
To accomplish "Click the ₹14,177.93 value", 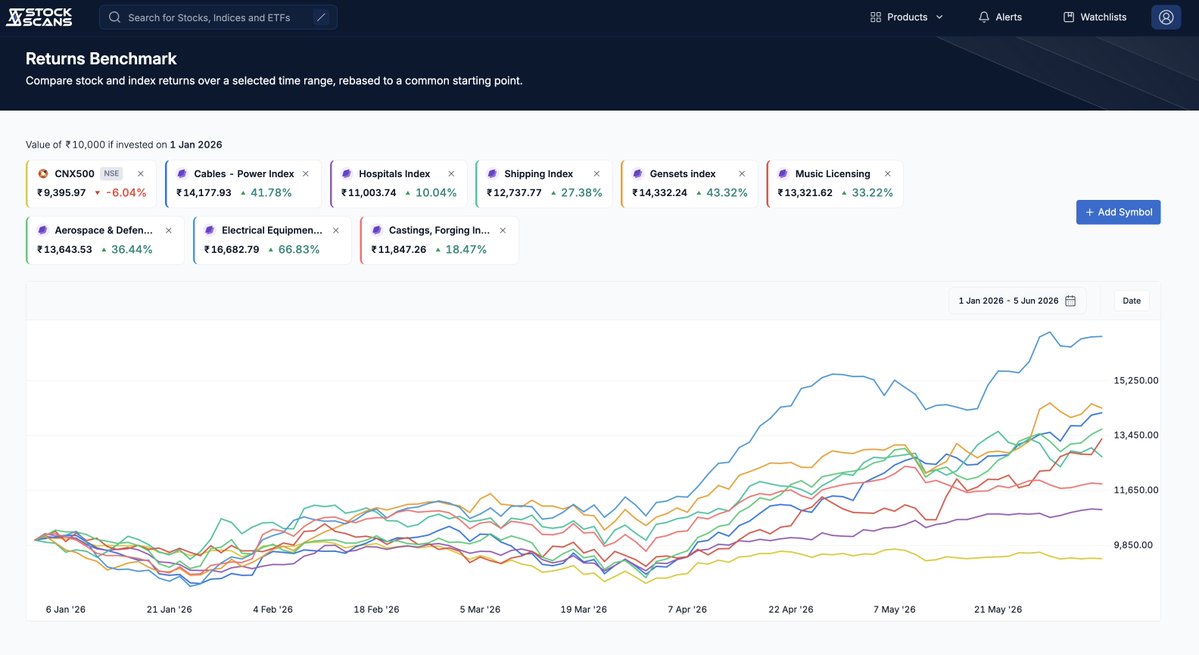I will tap(203, 193).
